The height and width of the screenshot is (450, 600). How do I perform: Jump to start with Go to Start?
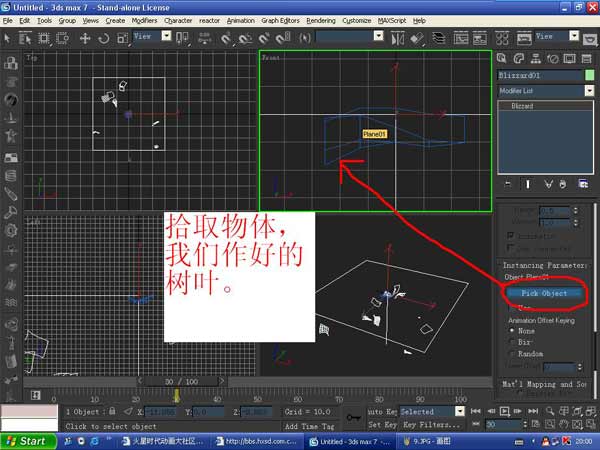[x=476, y=411]
